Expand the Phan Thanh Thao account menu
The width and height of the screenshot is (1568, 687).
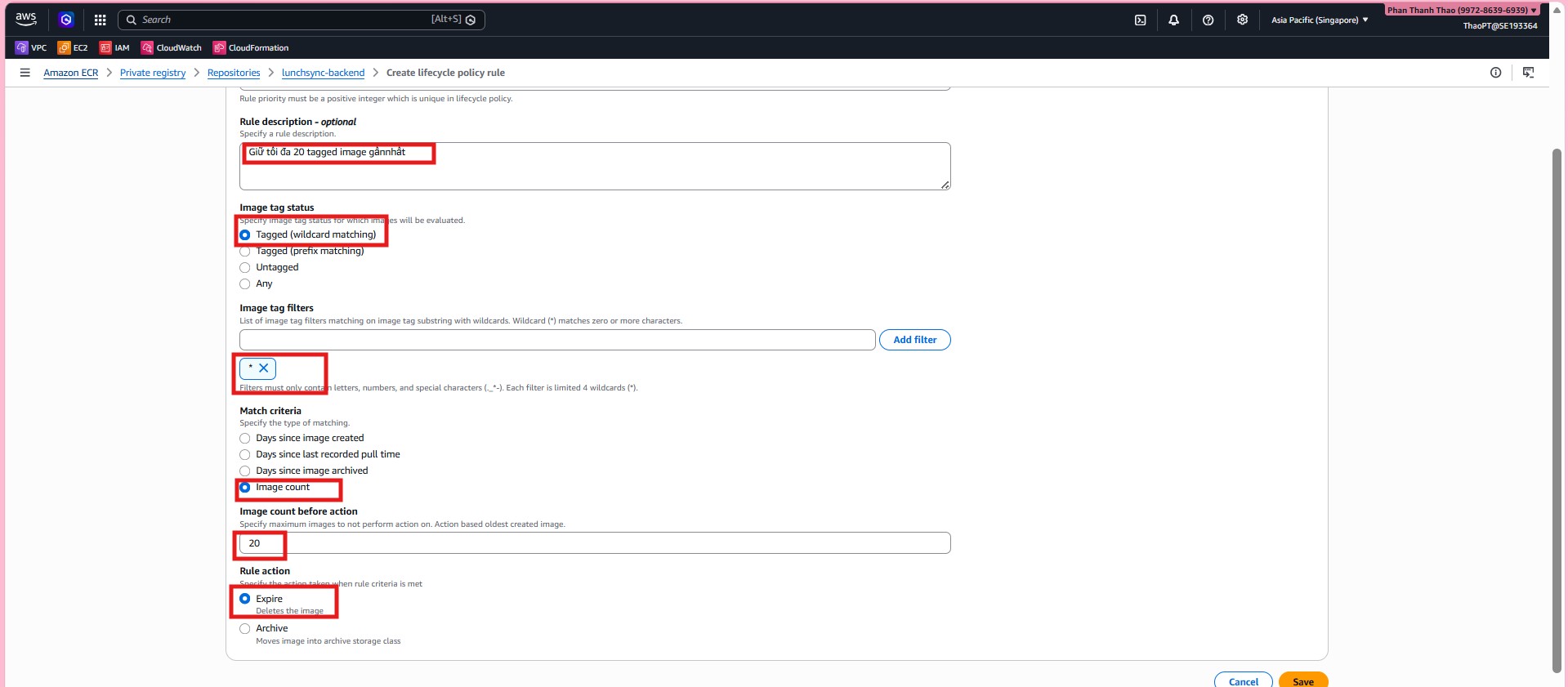coord(1461,10)
